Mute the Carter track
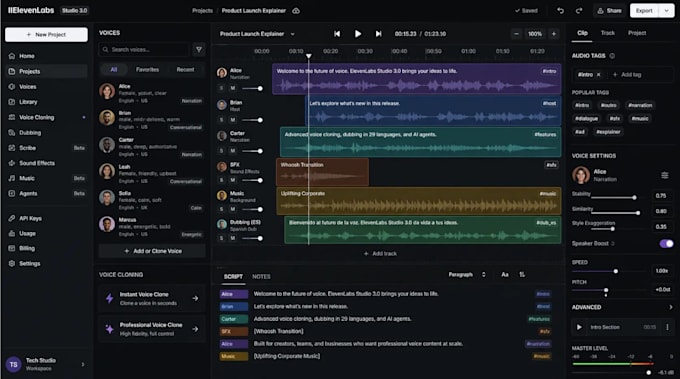 click(x=233, y=151)
